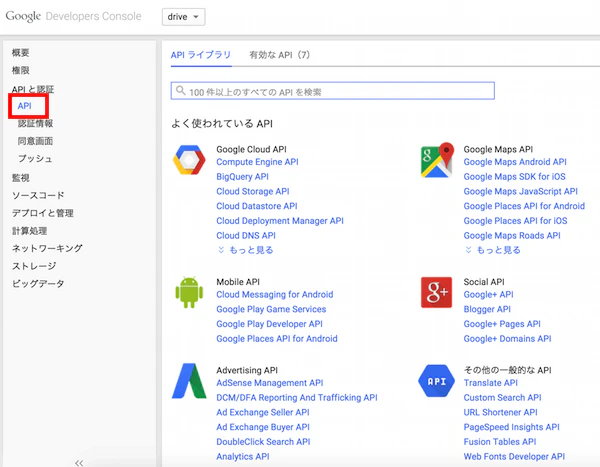Select API と認証 in the sidebar
600x467 pixels.
(33, 89)
